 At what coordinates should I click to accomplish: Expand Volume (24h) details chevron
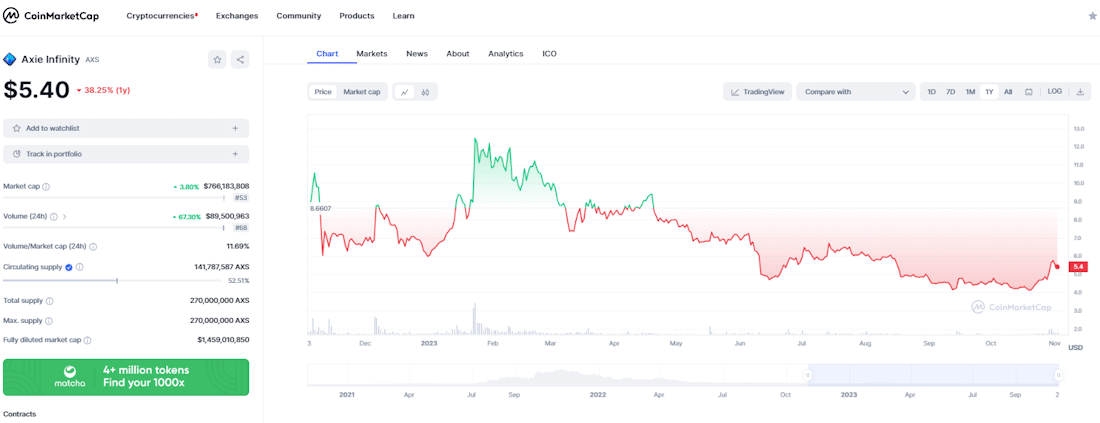pos(65,217)
